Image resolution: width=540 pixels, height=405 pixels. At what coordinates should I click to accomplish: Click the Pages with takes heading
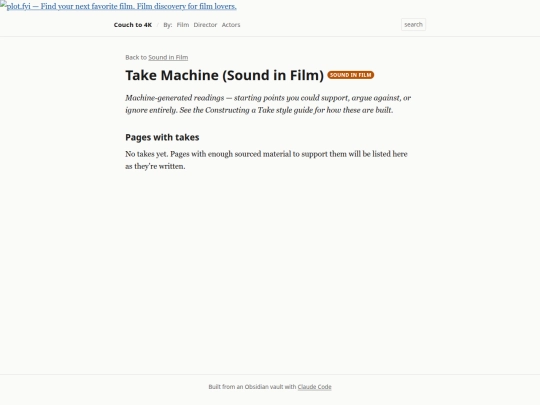pyautogui.click(x=162, y=137)
